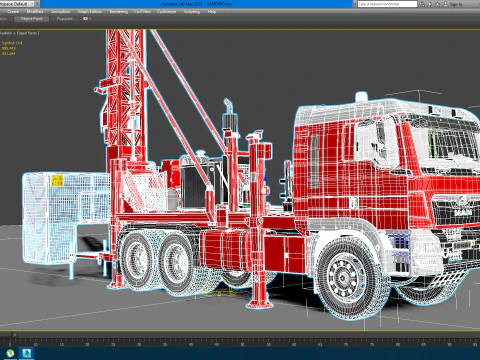Switch to the Populate ribbon tab
Screen dimensions: 480x360
[65, 19]
